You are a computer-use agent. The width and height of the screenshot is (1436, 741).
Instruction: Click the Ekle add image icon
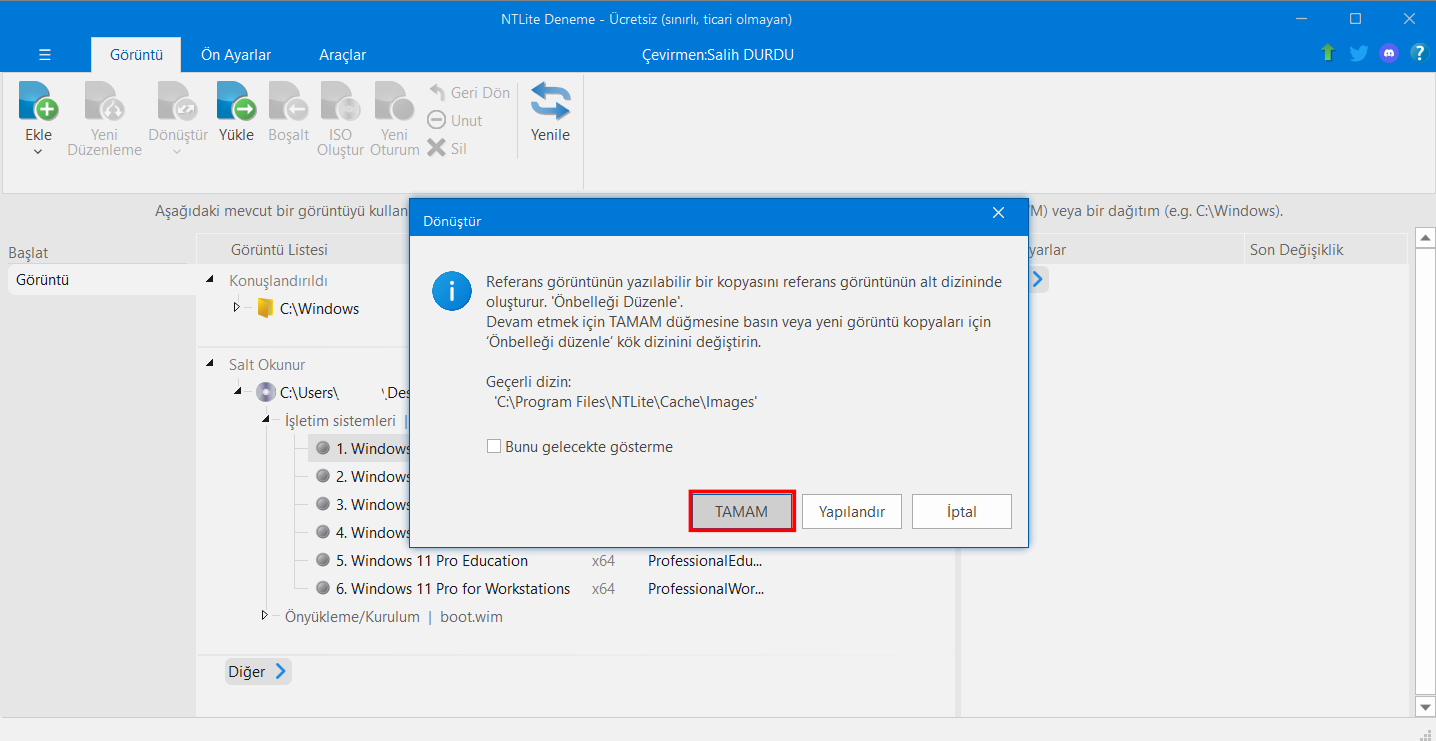[38, 102]
